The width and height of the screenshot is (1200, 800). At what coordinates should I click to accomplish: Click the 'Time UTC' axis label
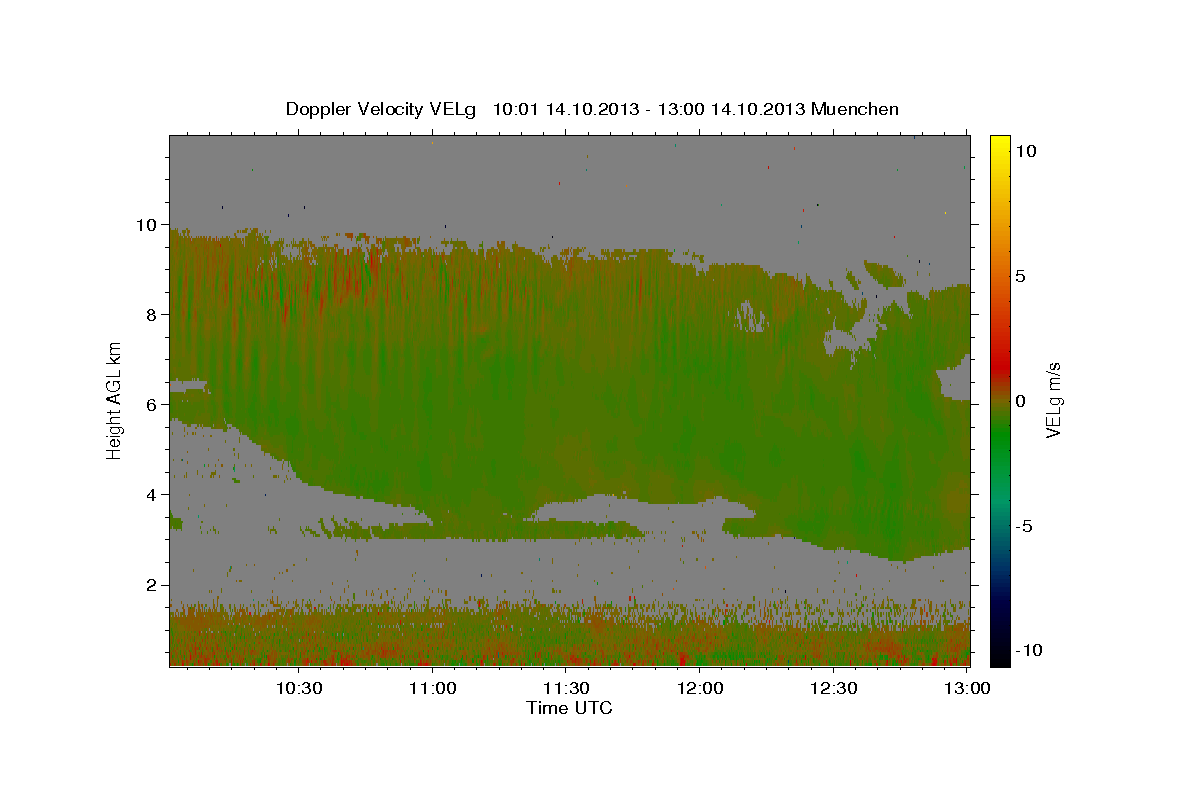tap(569, 708)
